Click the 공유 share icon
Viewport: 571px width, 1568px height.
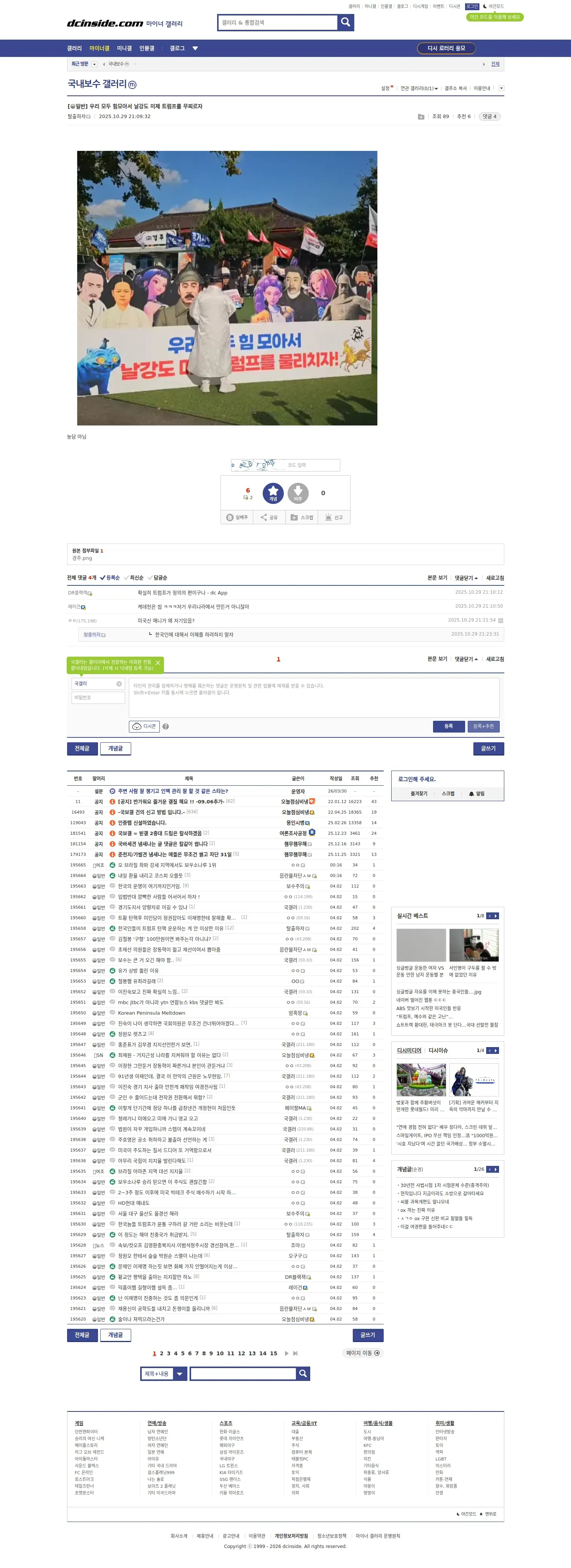(x=264, y=518)
